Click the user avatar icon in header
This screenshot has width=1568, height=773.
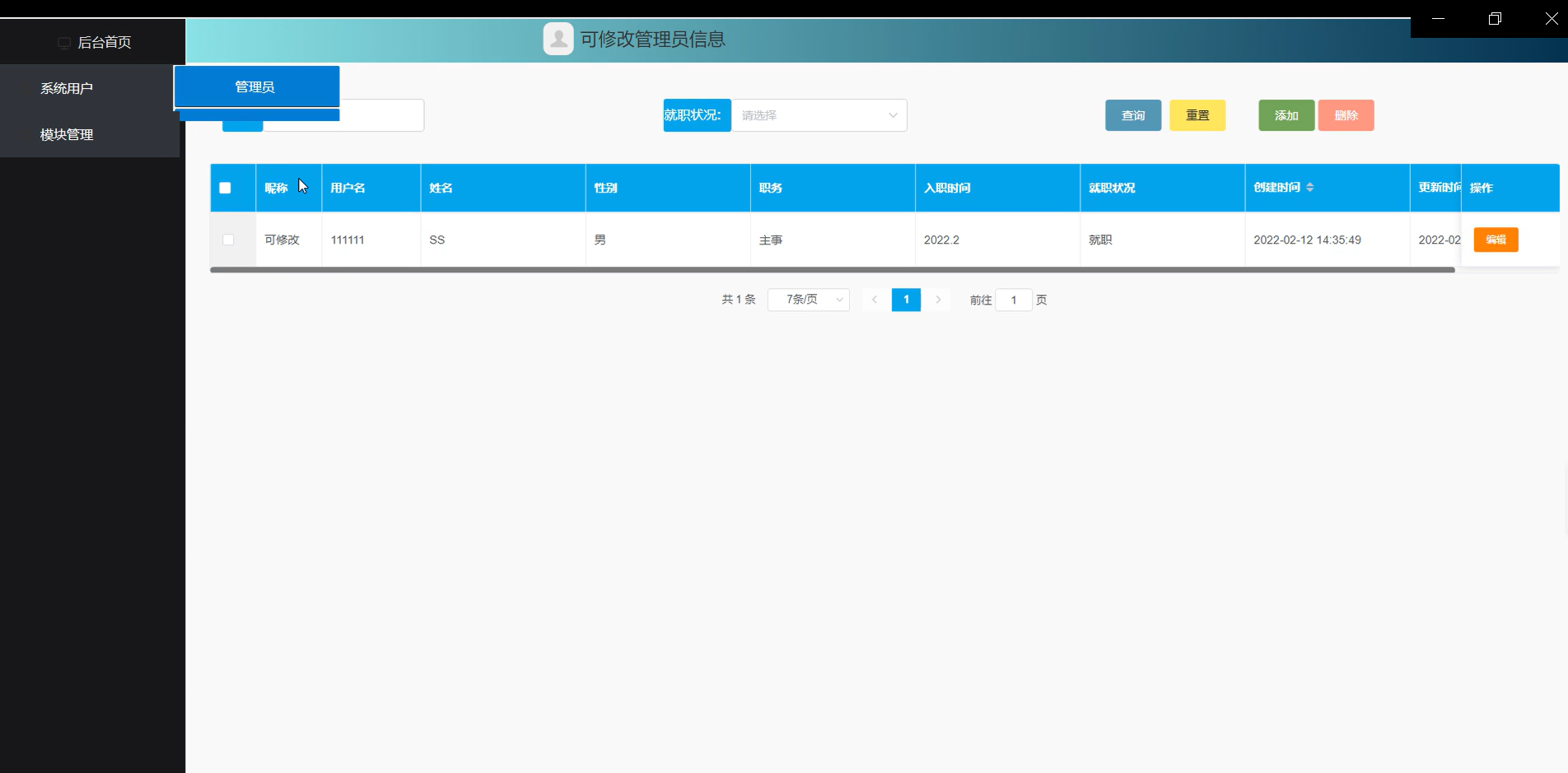558,39
